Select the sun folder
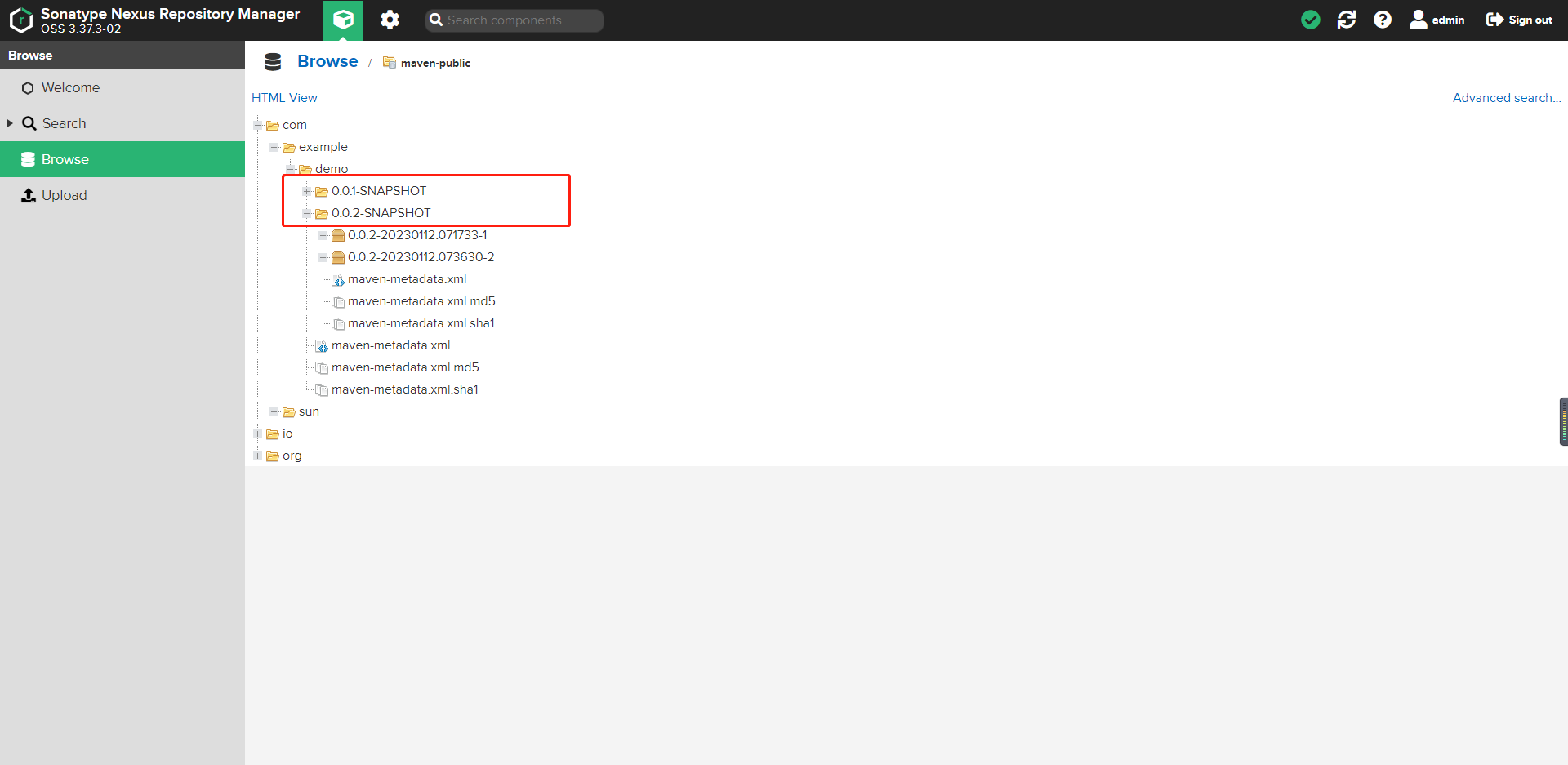The height and width of the screenshot is (765, 1568). click(x=309, y=411)
